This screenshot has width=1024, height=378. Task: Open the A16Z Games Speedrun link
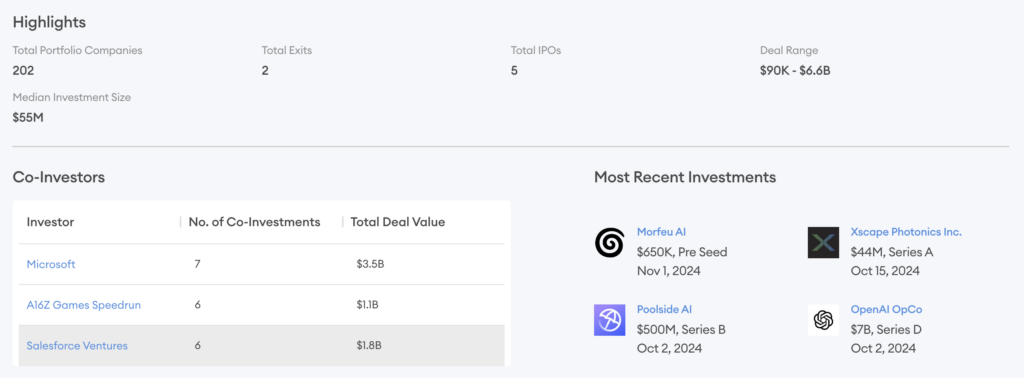pyautogui.click(x=84, y=305)
